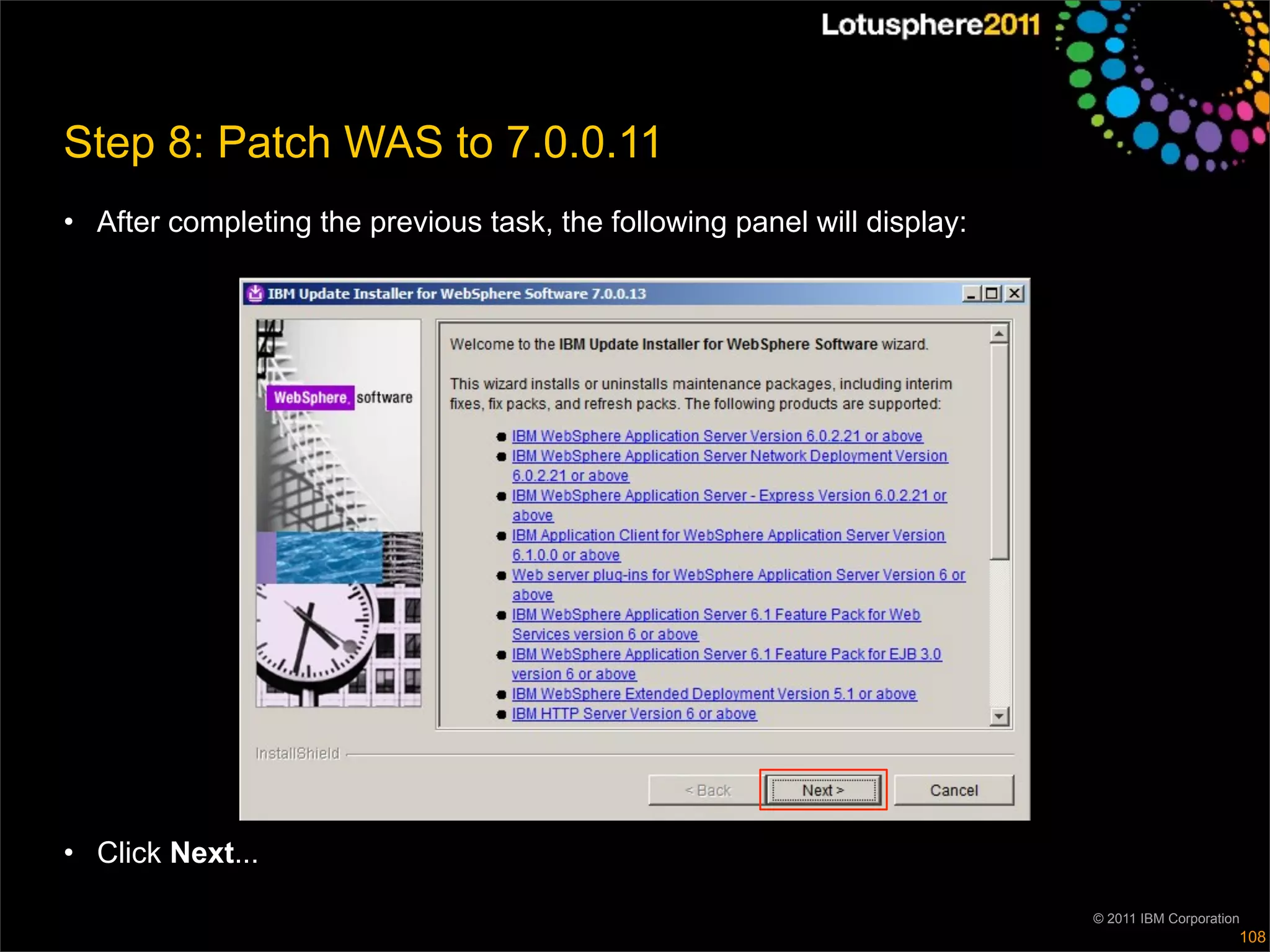This screenshot has width=1270, height=952.
Task: Click scrollbar up arrow in welcome panel
Action: tap(999, 334)
